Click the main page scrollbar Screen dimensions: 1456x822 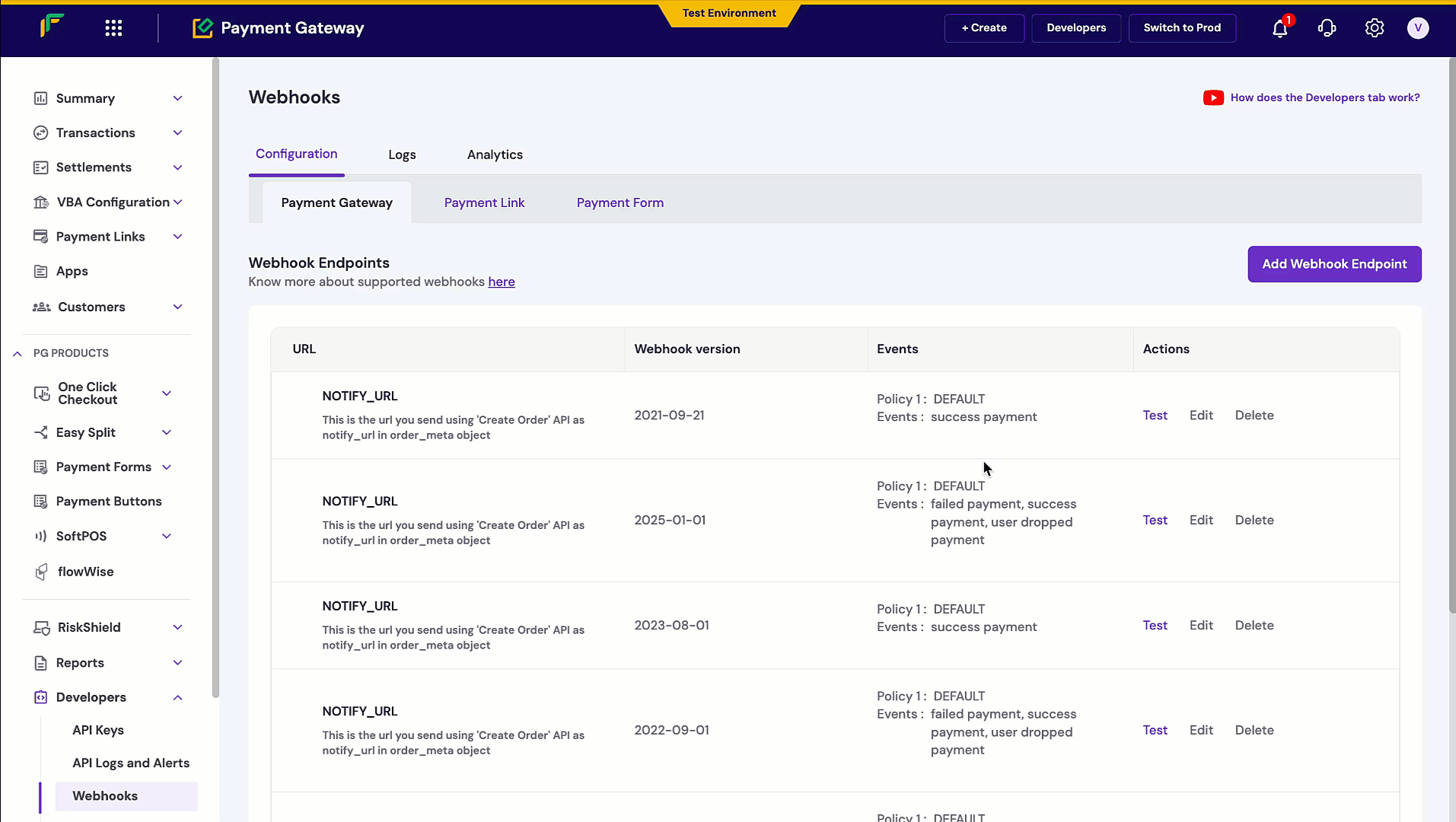pos(1451,335)
